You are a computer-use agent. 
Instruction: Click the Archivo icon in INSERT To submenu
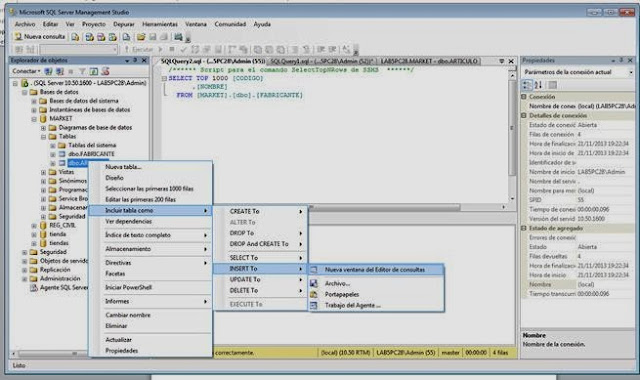[313, 283]
